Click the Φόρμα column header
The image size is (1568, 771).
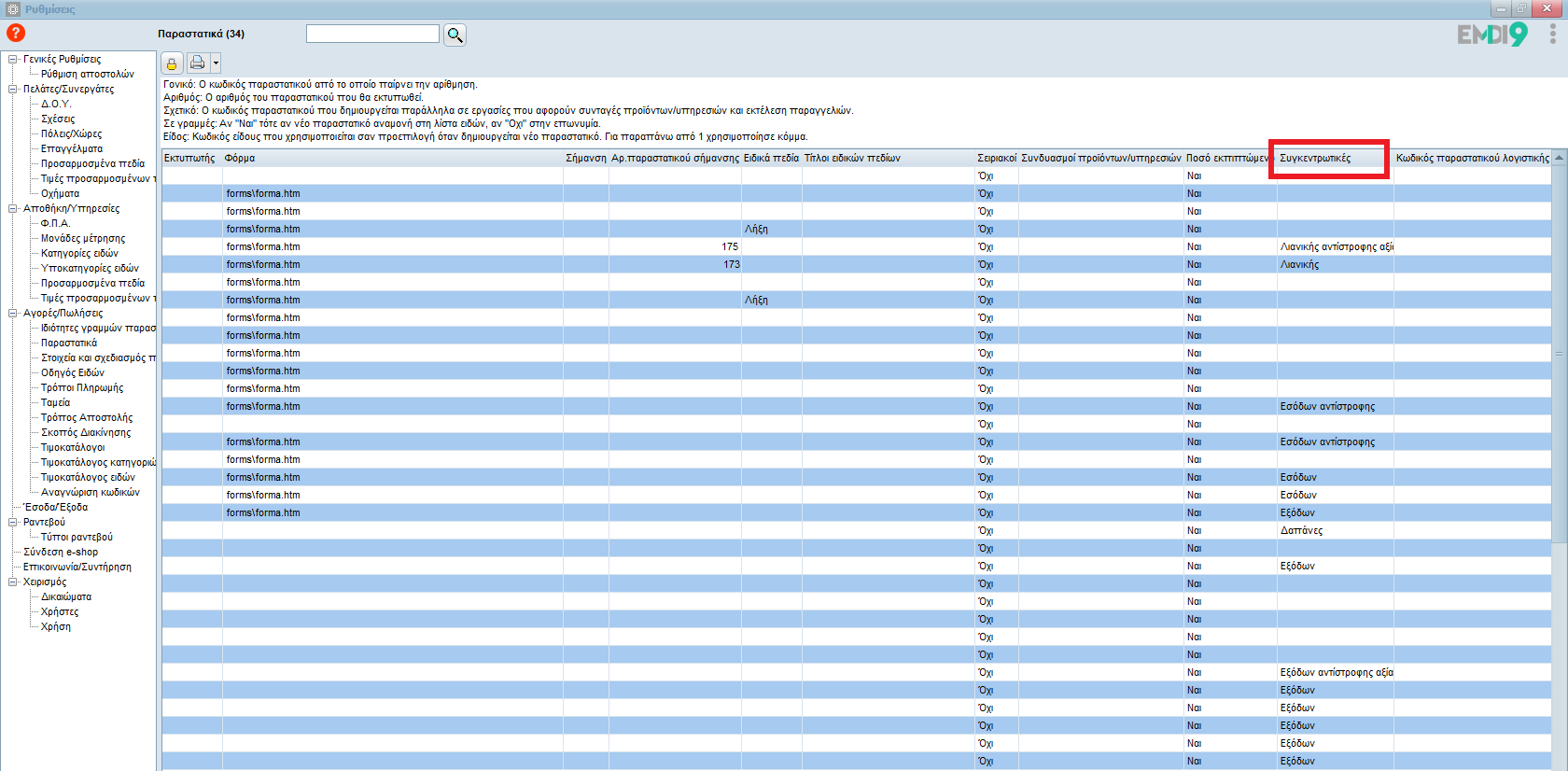pos(240,158)
